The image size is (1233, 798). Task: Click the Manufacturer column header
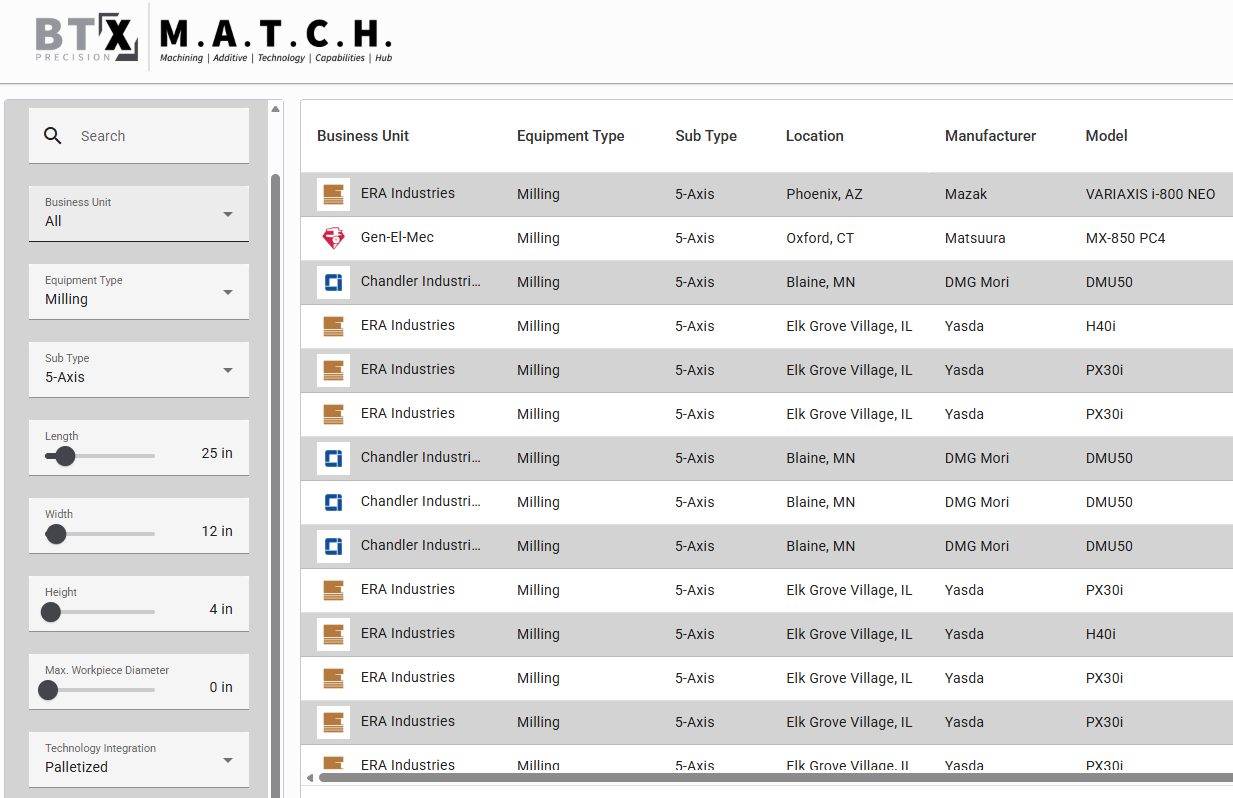coord(990,135)
